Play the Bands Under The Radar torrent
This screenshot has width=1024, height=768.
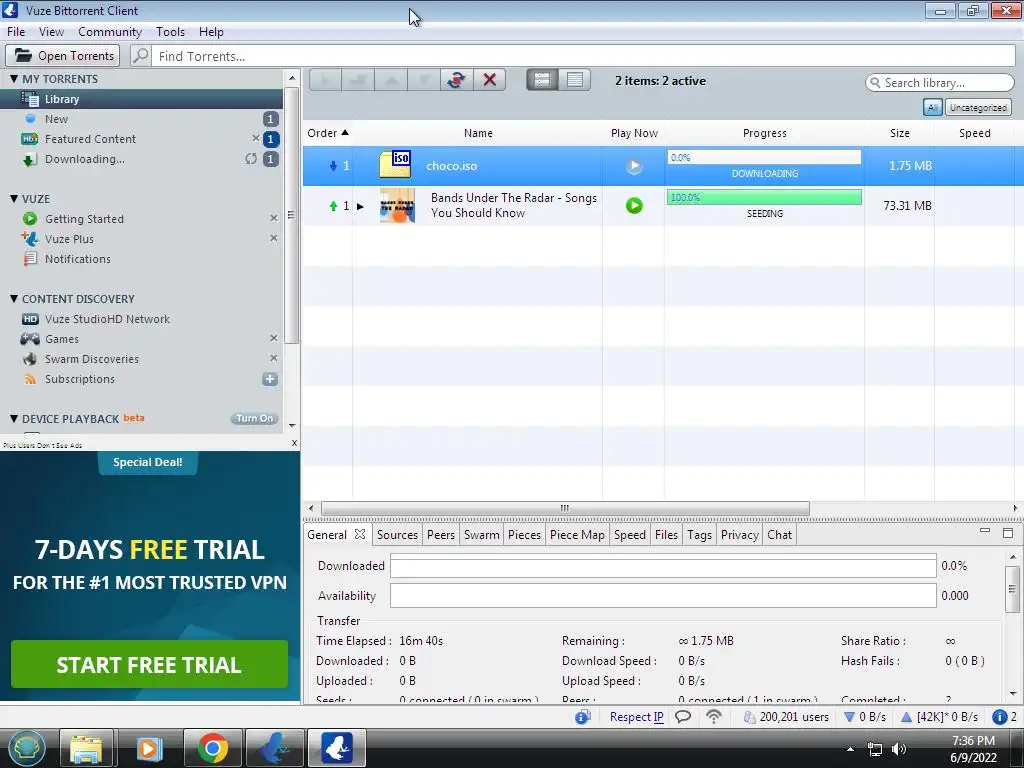coord(633,206)
